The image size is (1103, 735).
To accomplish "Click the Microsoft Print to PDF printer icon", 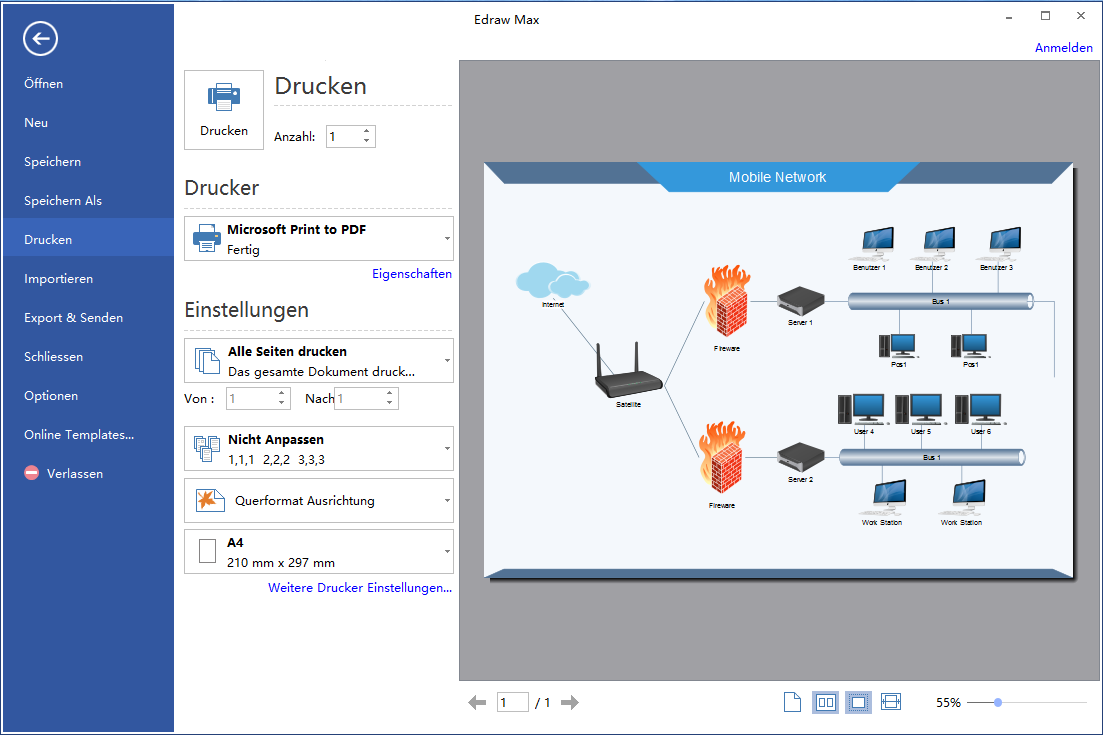I will tap(206, 239).
